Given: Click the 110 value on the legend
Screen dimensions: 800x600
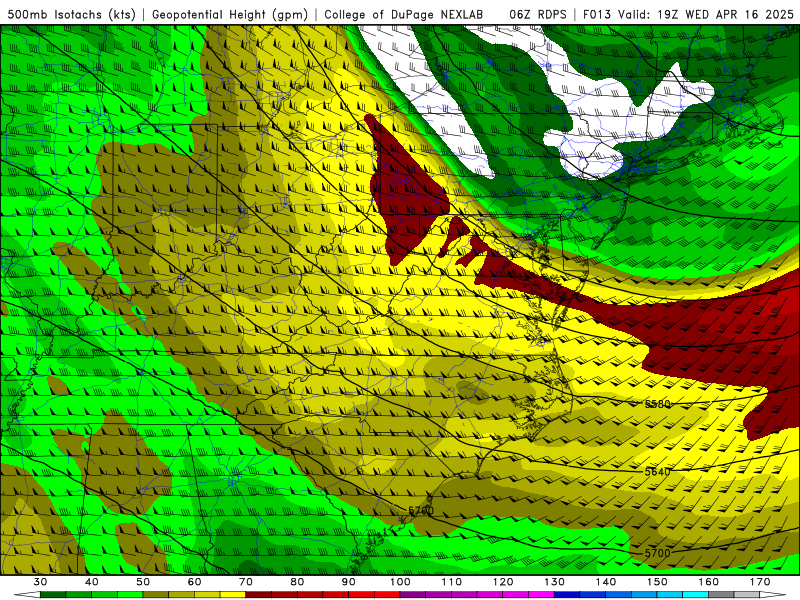Looking at the screenshot, I should coord(452,582).
